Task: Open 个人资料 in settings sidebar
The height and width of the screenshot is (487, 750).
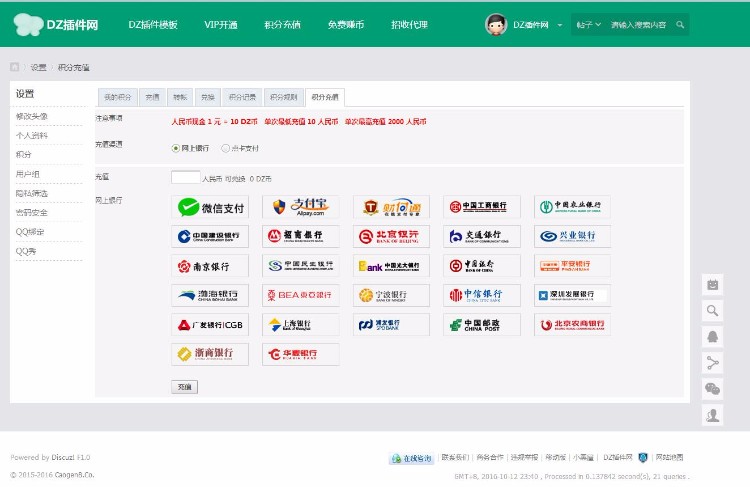Action: [32, 135]
